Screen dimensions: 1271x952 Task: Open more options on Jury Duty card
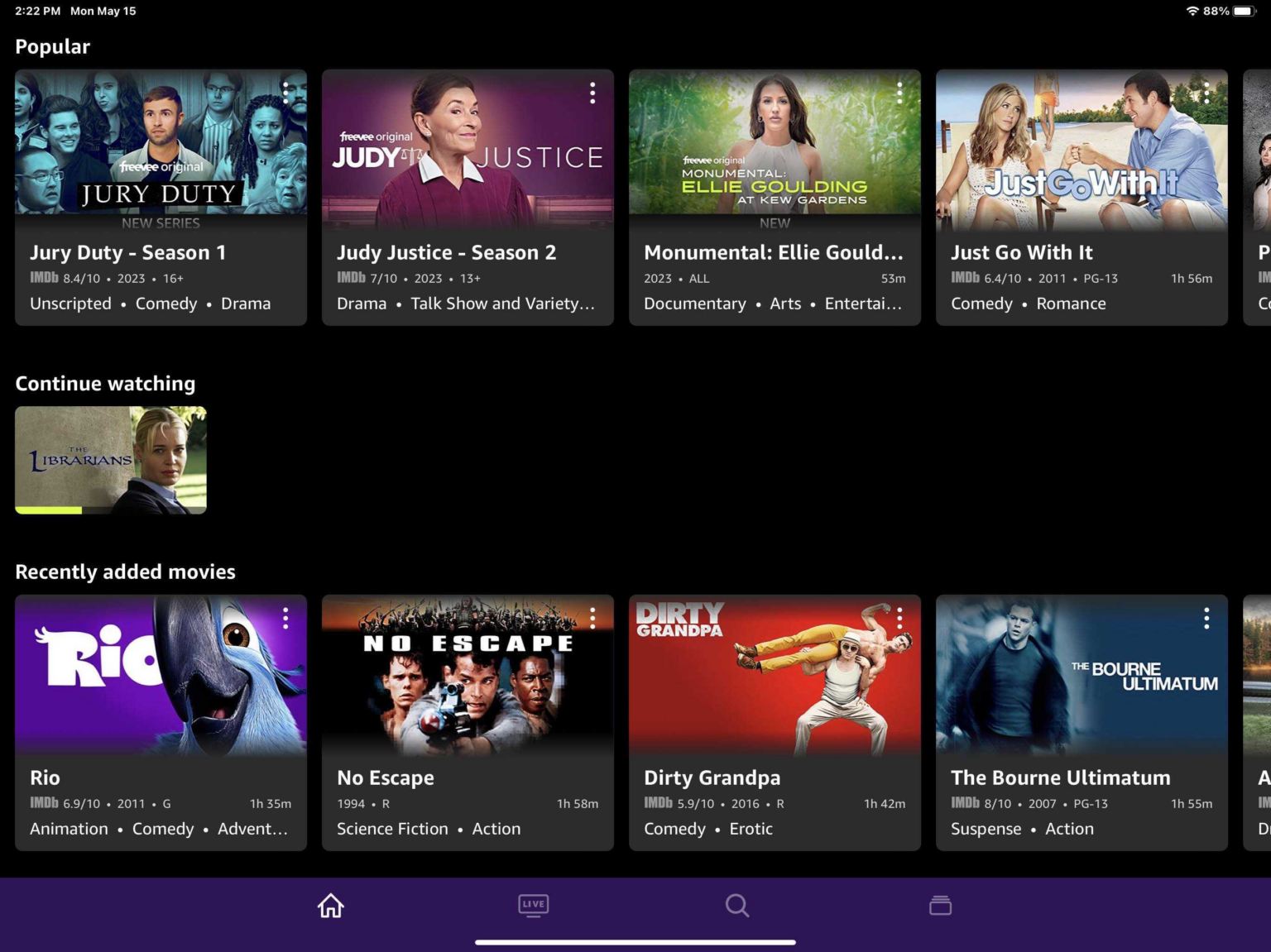tap(285, 93)
